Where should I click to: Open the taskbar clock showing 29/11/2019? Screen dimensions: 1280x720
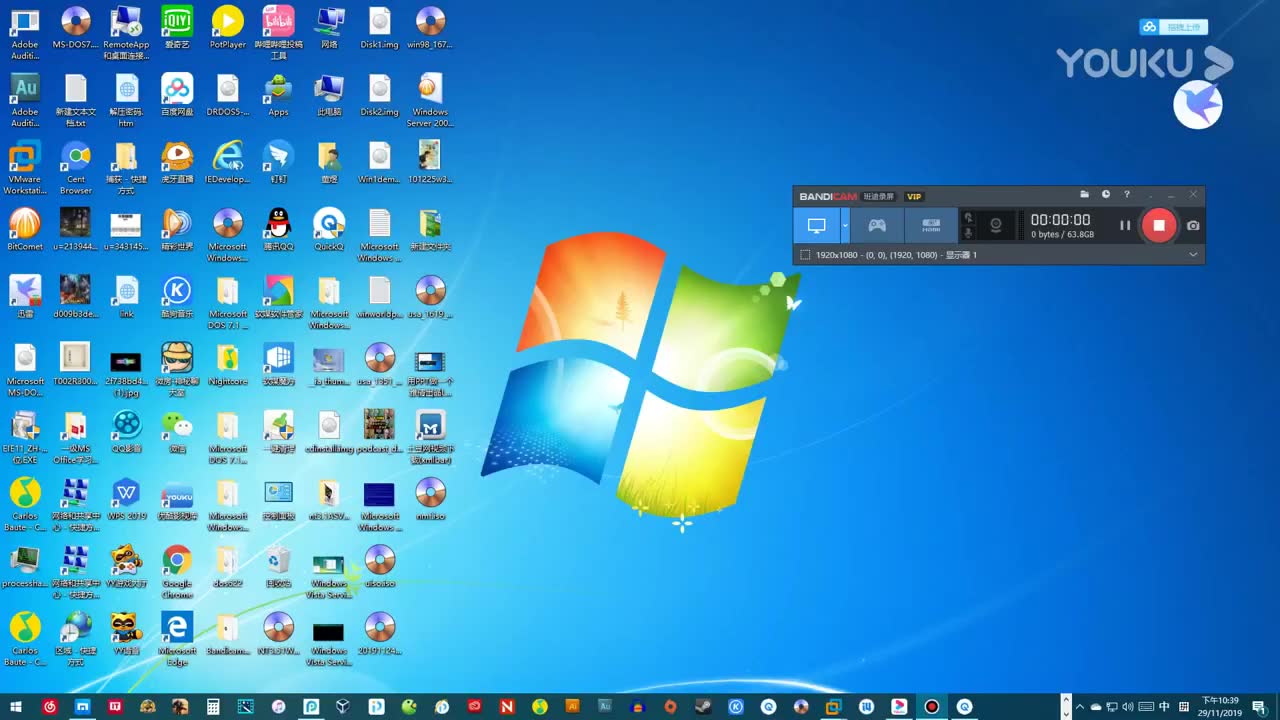pos(1219,706)
